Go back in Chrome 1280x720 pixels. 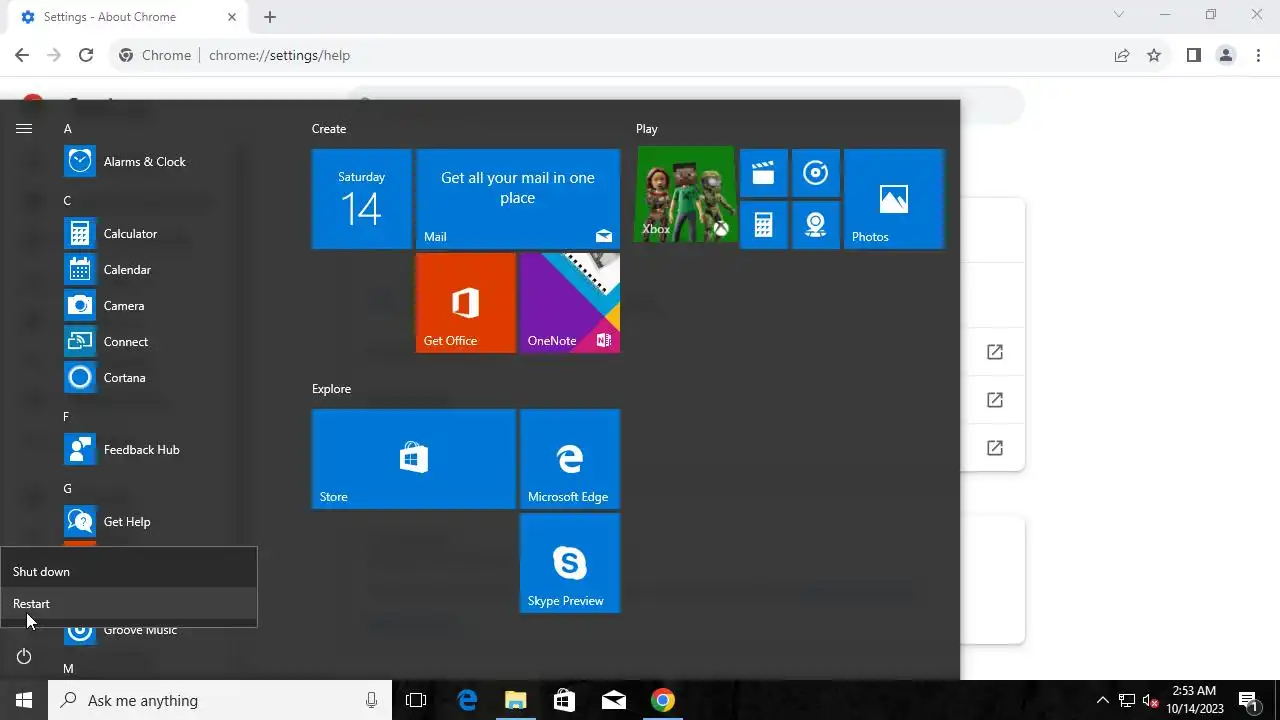click(22, 55)
